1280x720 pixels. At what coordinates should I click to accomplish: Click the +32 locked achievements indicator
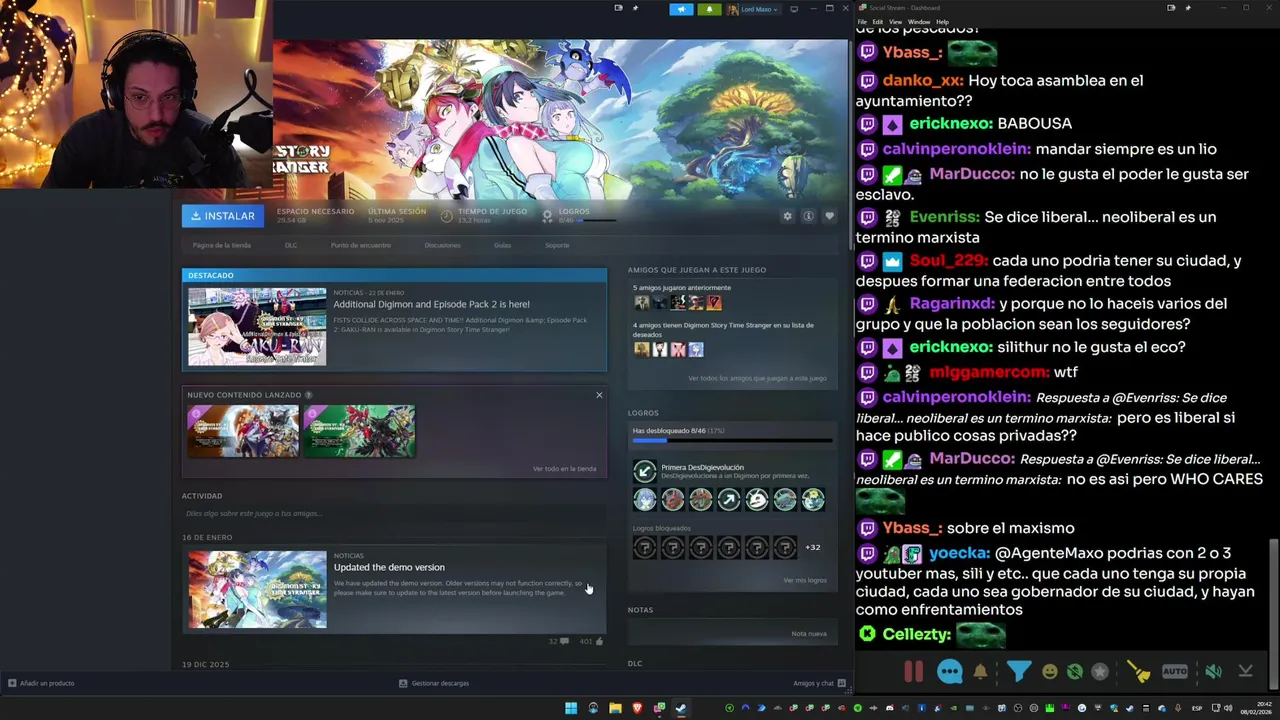click(x=812, y=547)
